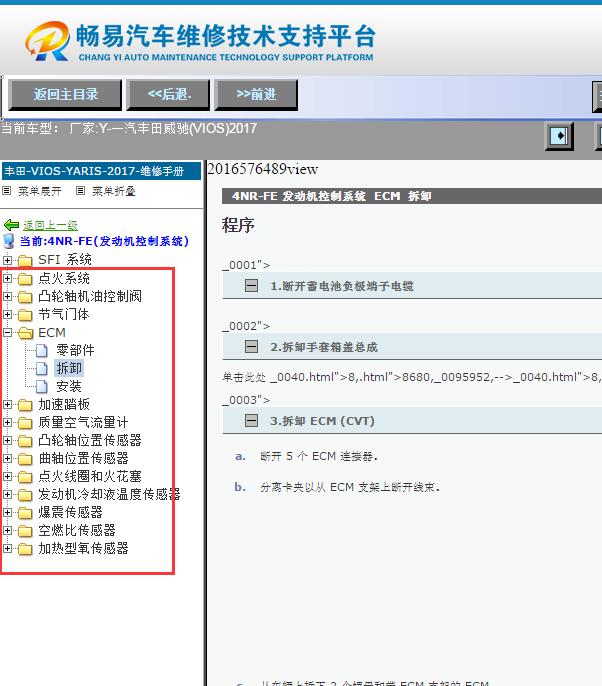Expand the 曲轴位置传感器 node

coord(7,458)
